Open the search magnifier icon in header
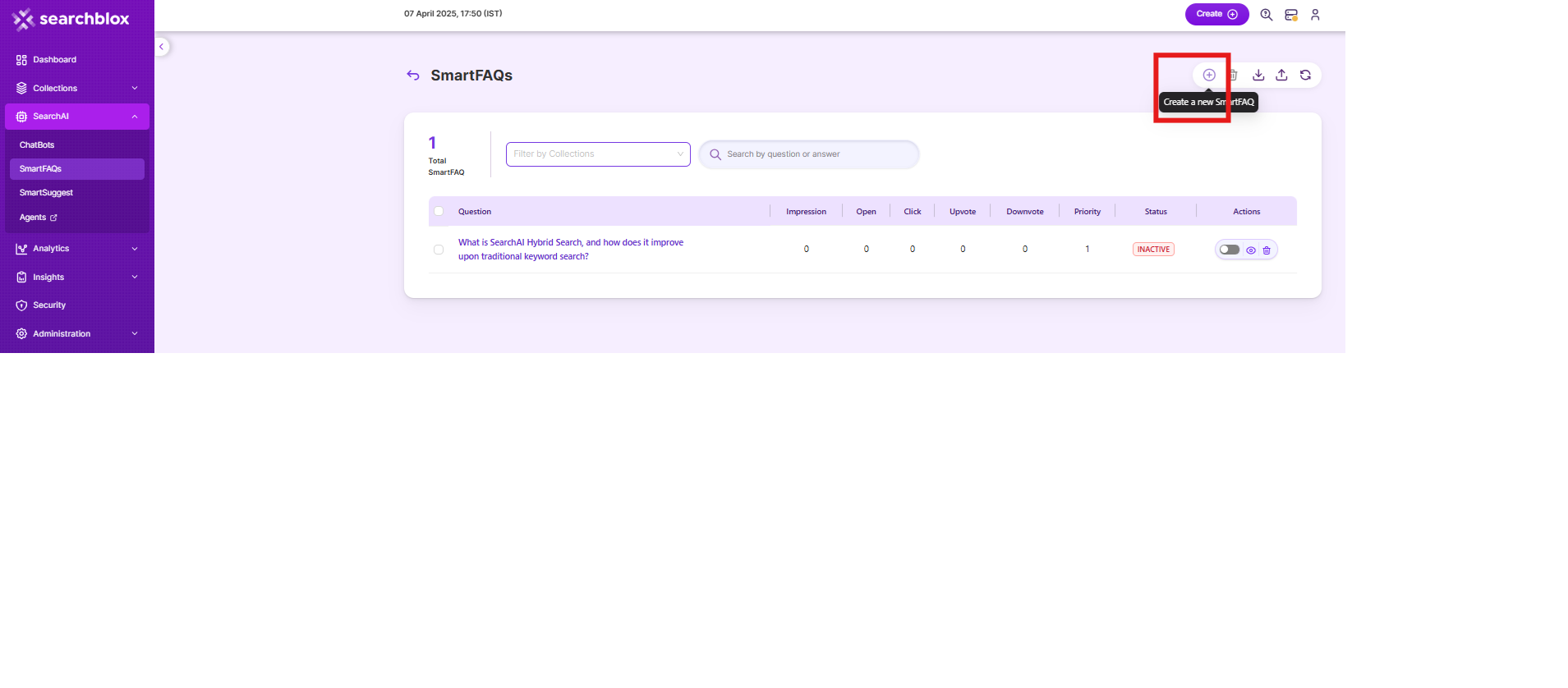This screenshot has height=688, width=1568. coord(1267,15)
